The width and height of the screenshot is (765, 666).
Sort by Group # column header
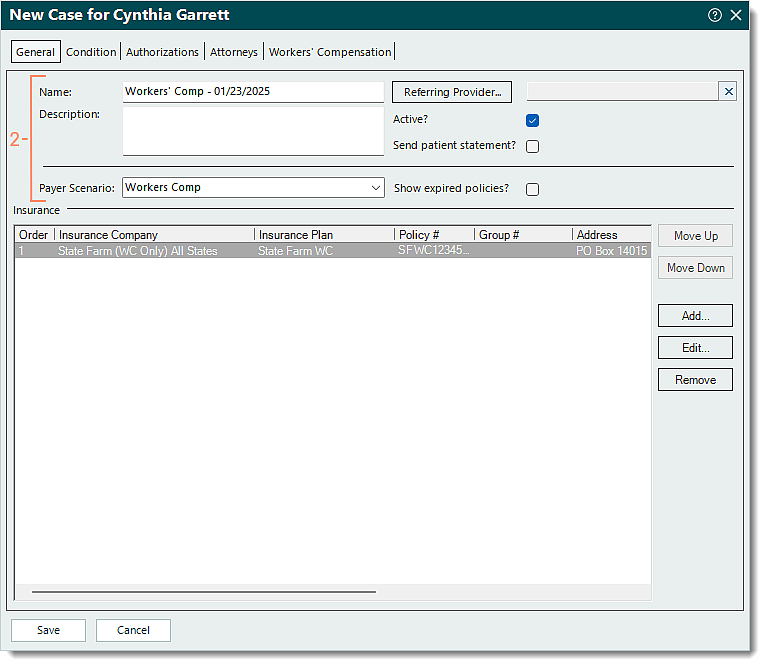tap(523, 235)
